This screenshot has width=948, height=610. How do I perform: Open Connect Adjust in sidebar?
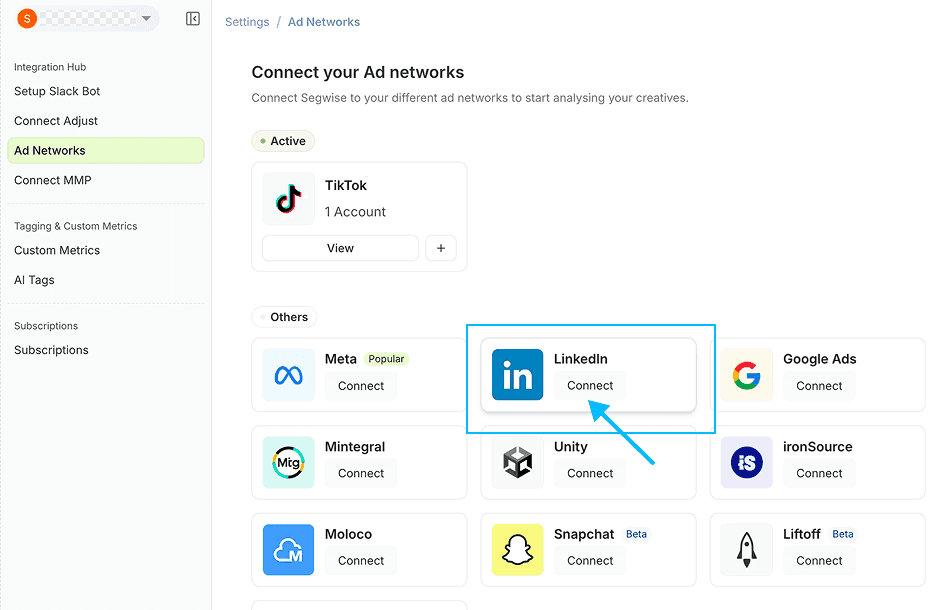pos(56,121)
